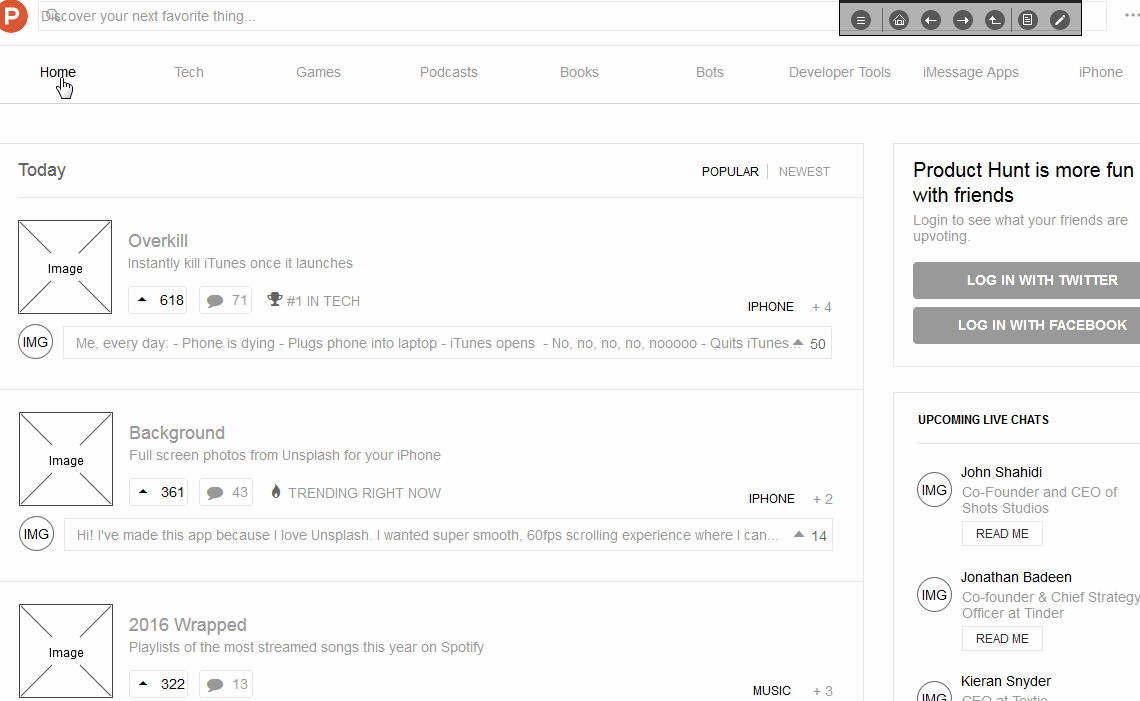Image resolution: width=1140 pixels, height=701 pixels.
Task: Go back using the left arrow icon
Action: (x=931, y=20)
